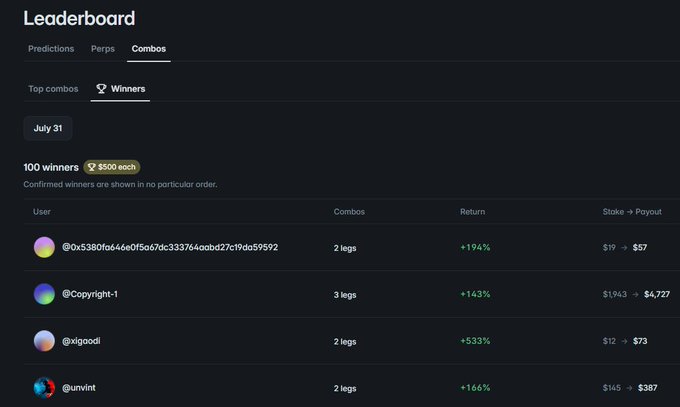
Task: Click the $73 payout value
Action: [x=640, y=341]
